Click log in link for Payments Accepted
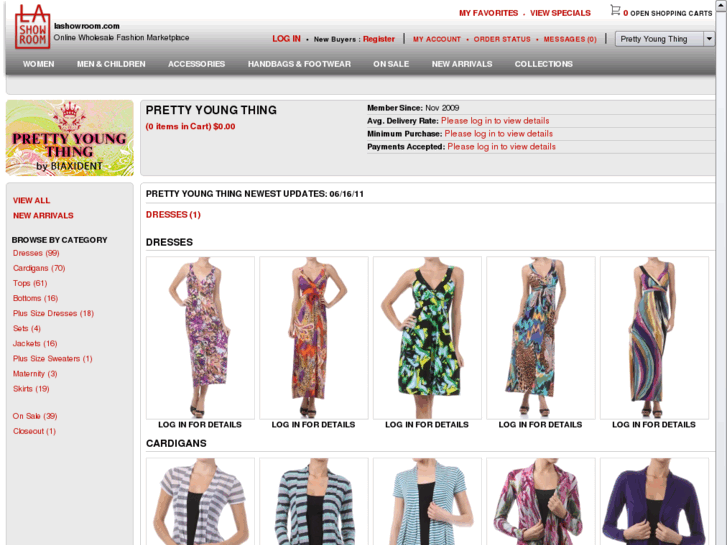 501,147
